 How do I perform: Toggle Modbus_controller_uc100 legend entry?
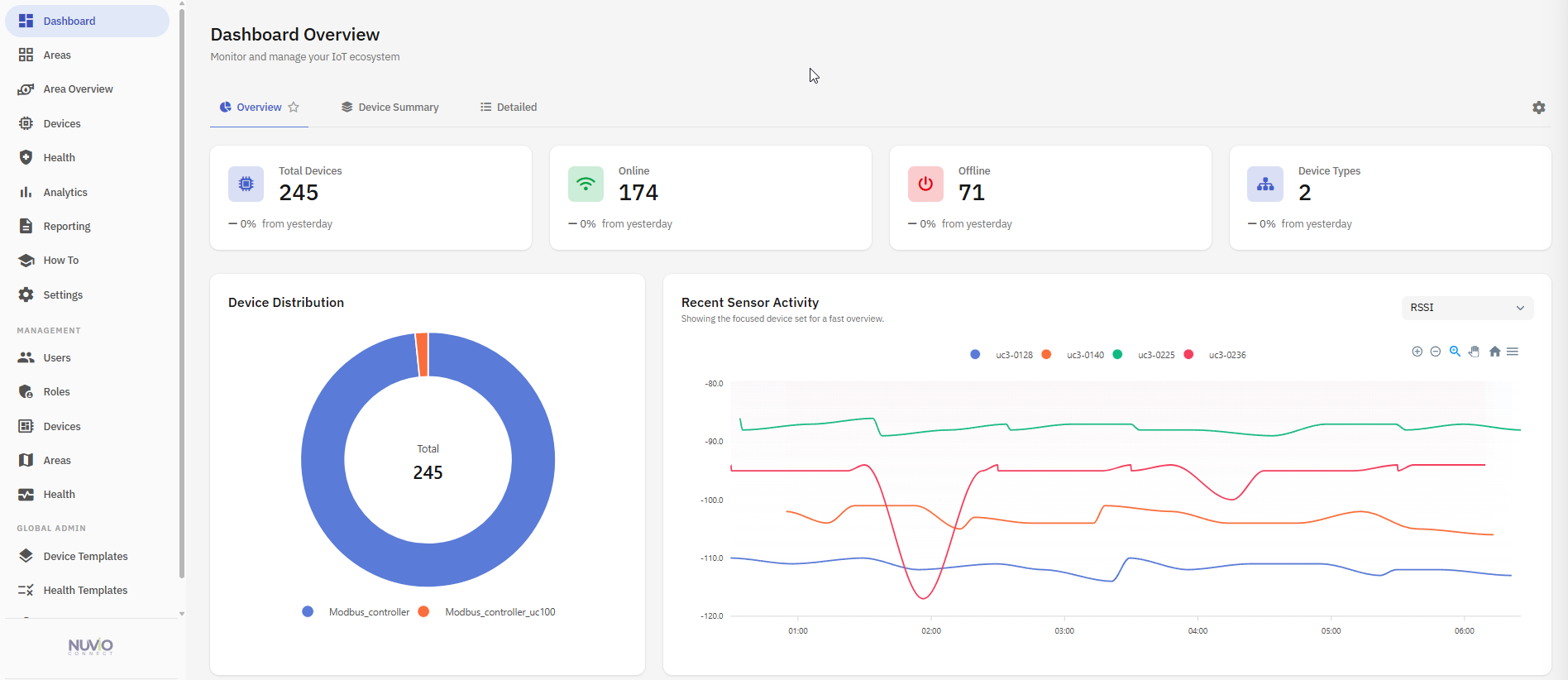coord(486,612)
